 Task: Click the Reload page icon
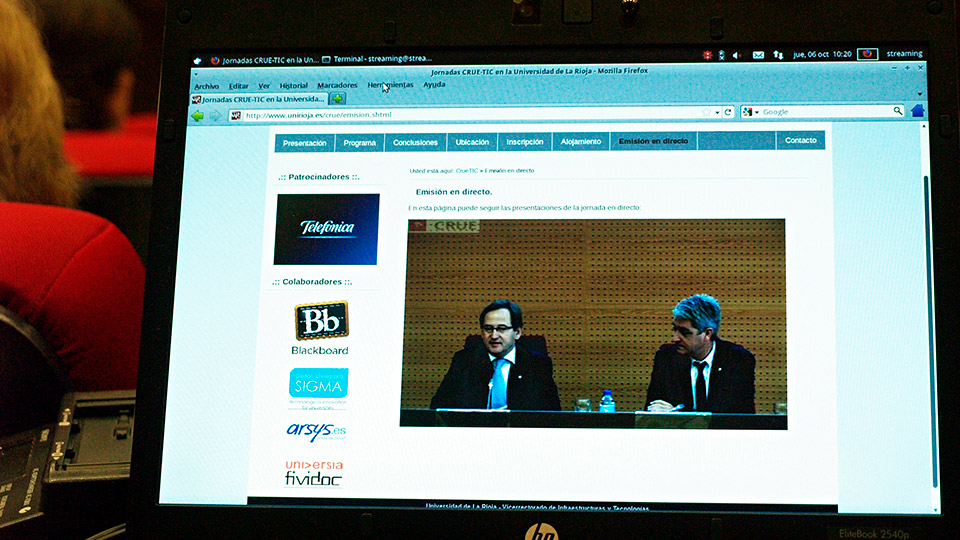tap(728, 112)
